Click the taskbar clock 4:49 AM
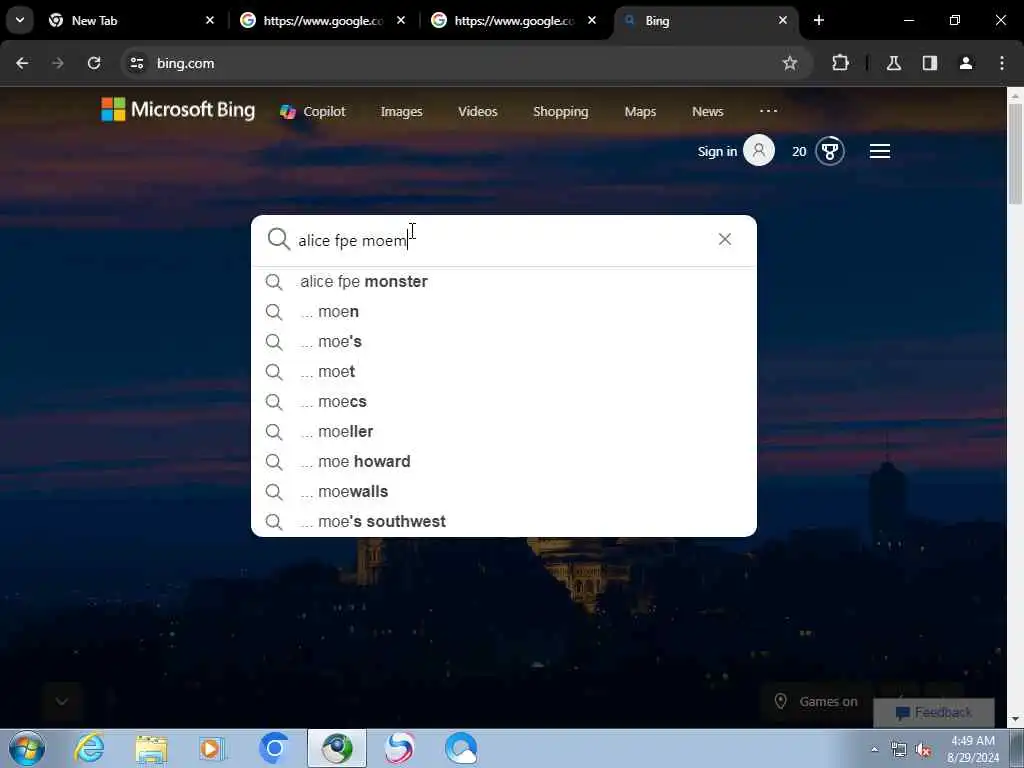Screen dimensions: 1024x768 click(x=972, y=749)
